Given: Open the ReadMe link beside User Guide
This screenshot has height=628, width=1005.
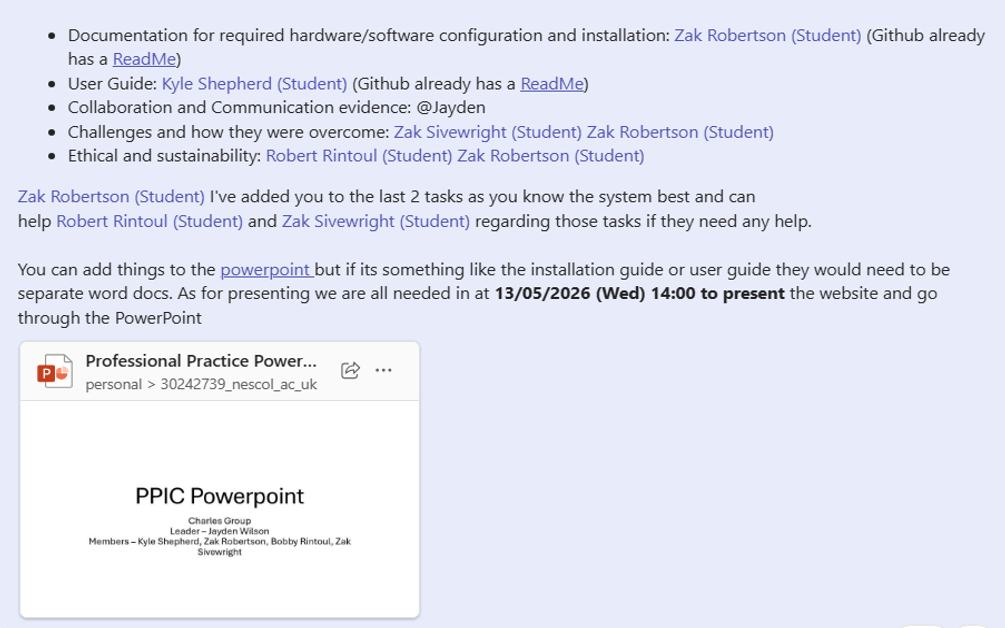Looking at the screenshot, I should pyautogui.click(x=552, y=83).
